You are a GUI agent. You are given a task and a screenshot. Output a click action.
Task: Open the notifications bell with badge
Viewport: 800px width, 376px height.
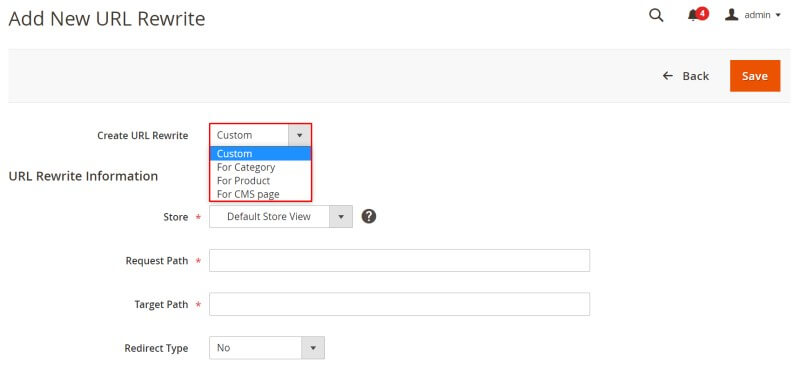697,14
